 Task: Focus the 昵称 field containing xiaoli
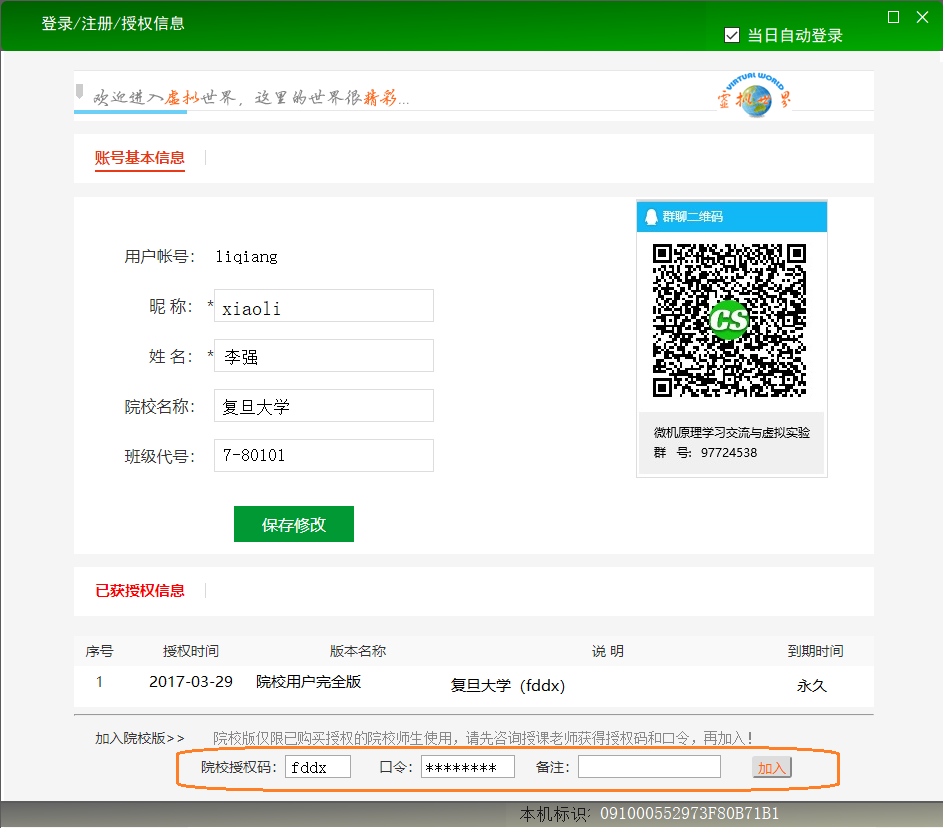pos(324,306)
